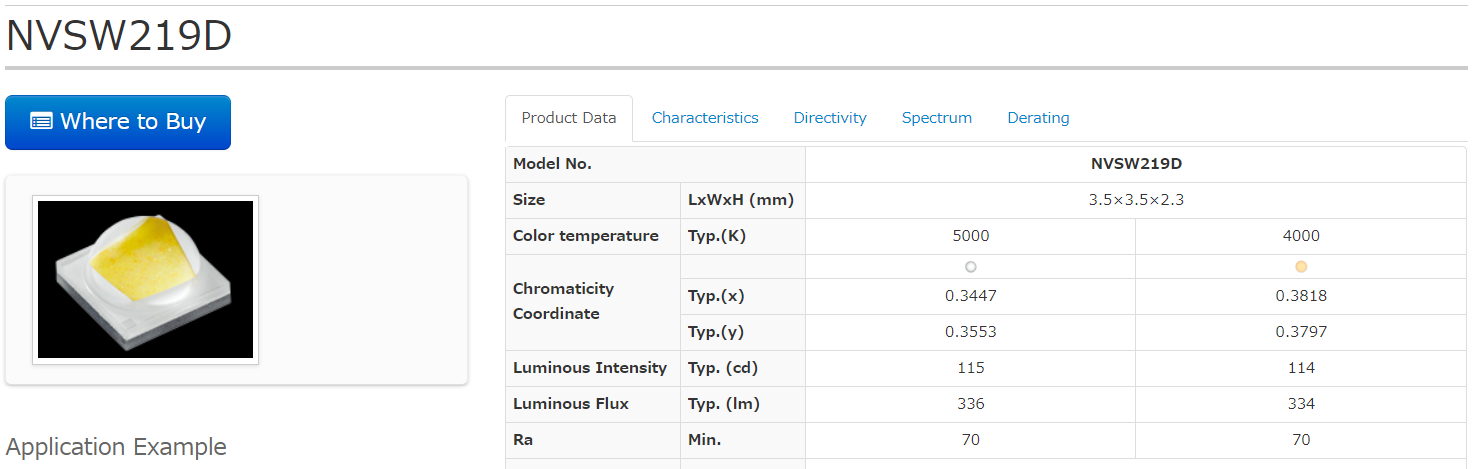
Task: Select the Directivity tab
Action: coord(830,118)
